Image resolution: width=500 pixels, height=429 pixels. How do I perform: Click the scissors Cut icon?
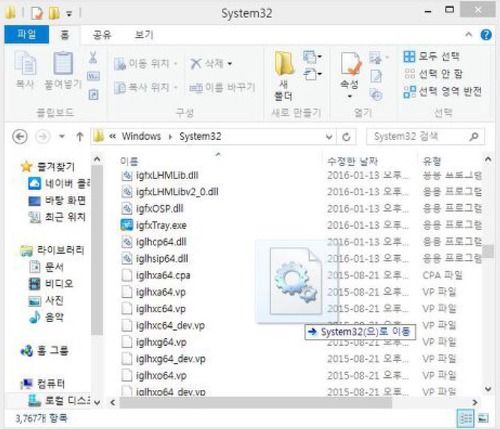(x=93, y=57)
